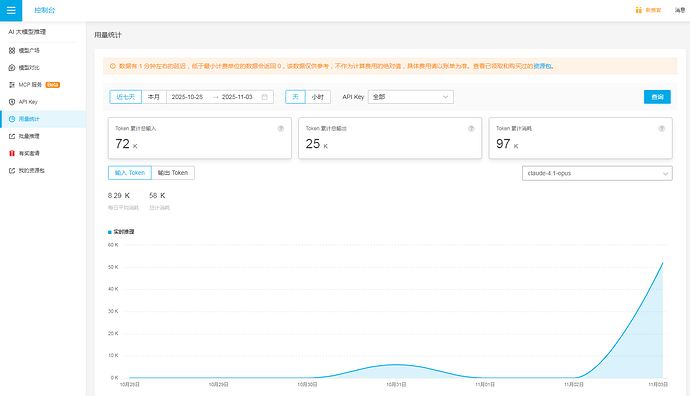Switch the granularity to 天

pyautogui.click(x=295, y=97)
